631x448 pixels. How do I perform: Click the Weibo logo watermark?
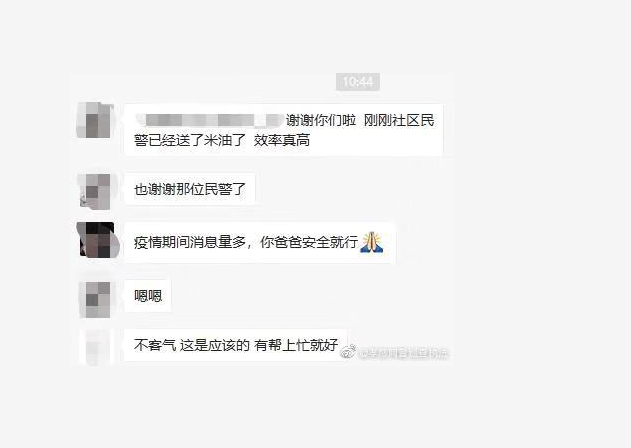point(348,351)
